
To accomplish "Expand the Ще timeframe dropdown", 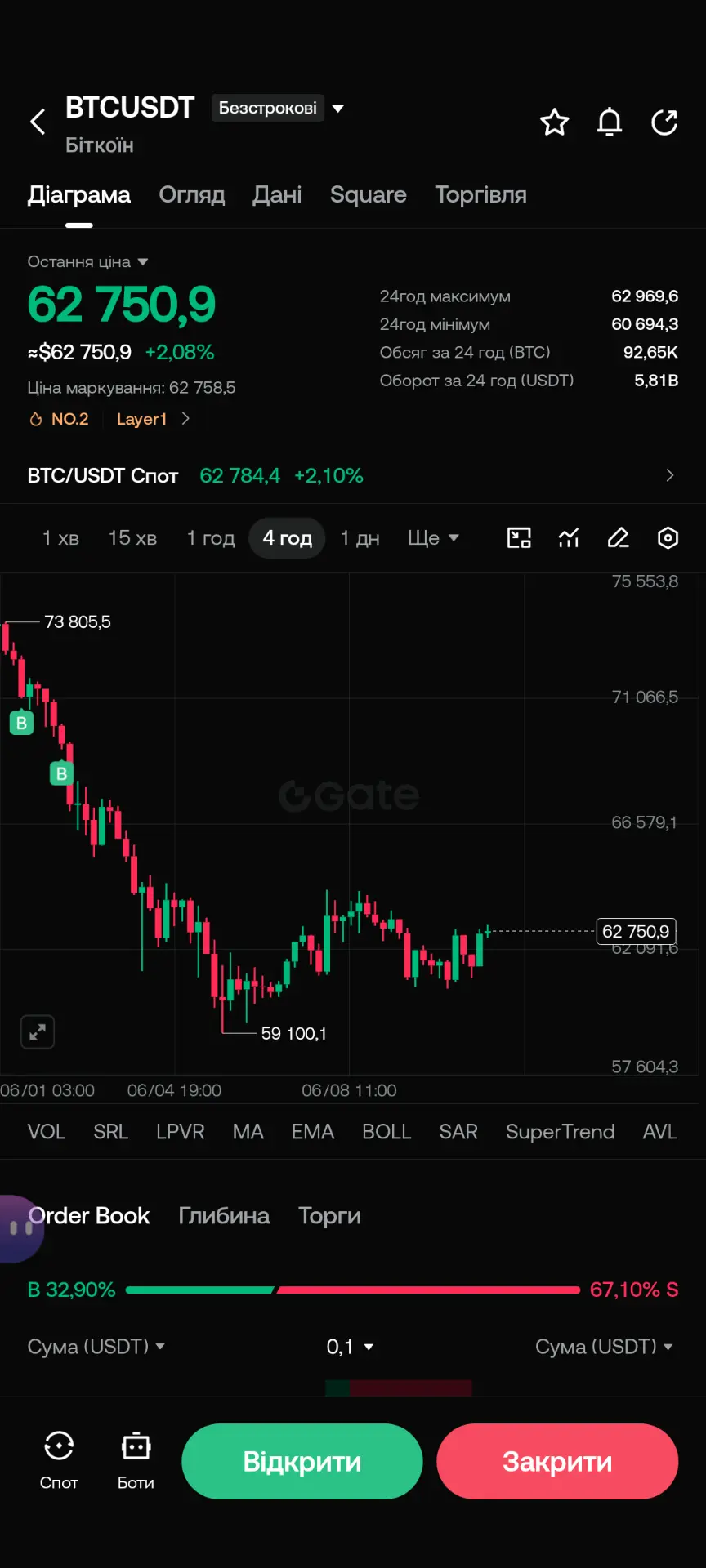I will tap(433, 538).
